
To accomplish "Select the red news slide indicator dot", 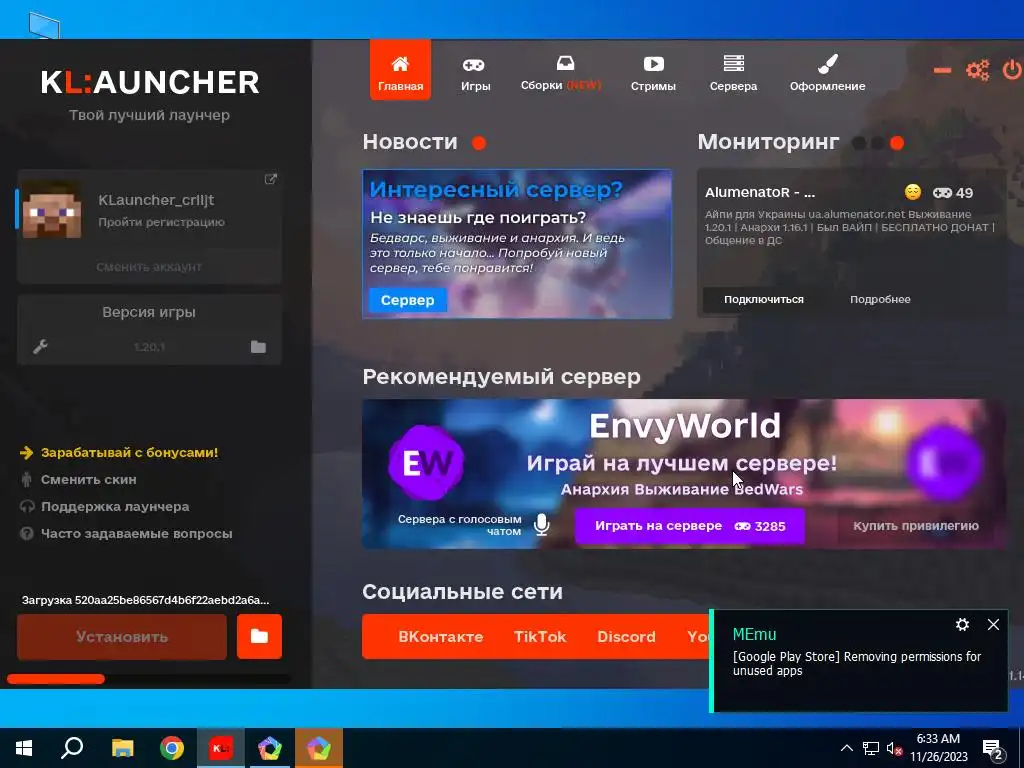I will point(479,142).
